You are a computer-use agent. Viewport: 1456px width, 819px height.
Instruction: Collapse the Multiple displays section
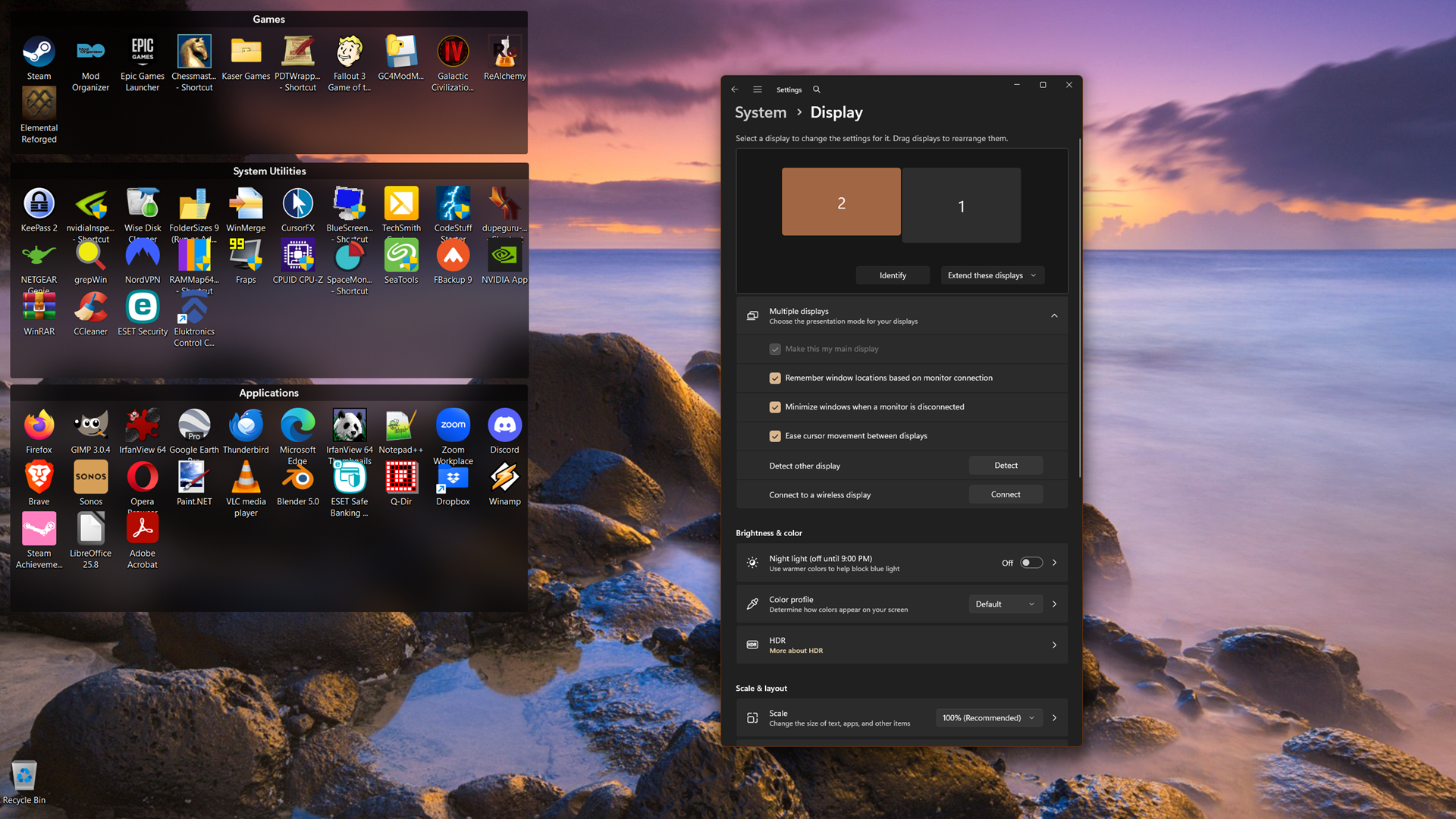(1054, 316)
